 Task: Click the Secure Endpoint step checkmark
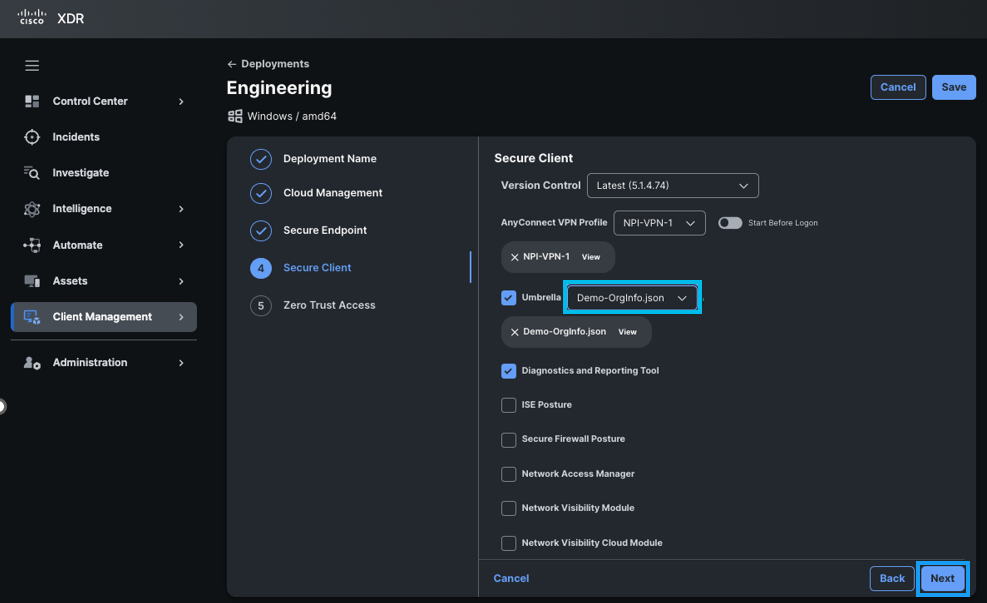(x=261, y=231)
